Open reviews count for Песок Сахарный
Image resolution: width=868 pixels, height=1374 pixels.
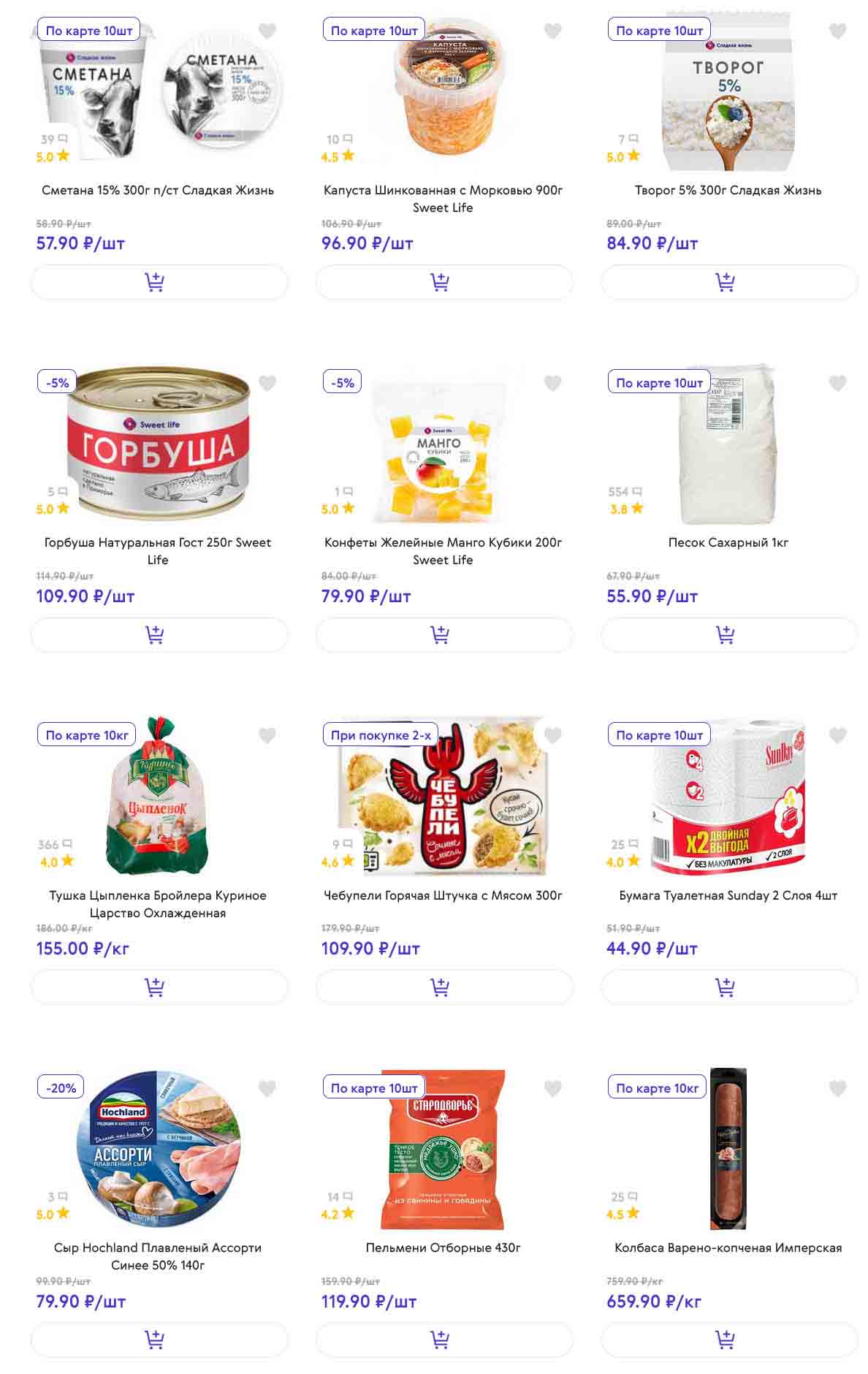pos(625,492)
